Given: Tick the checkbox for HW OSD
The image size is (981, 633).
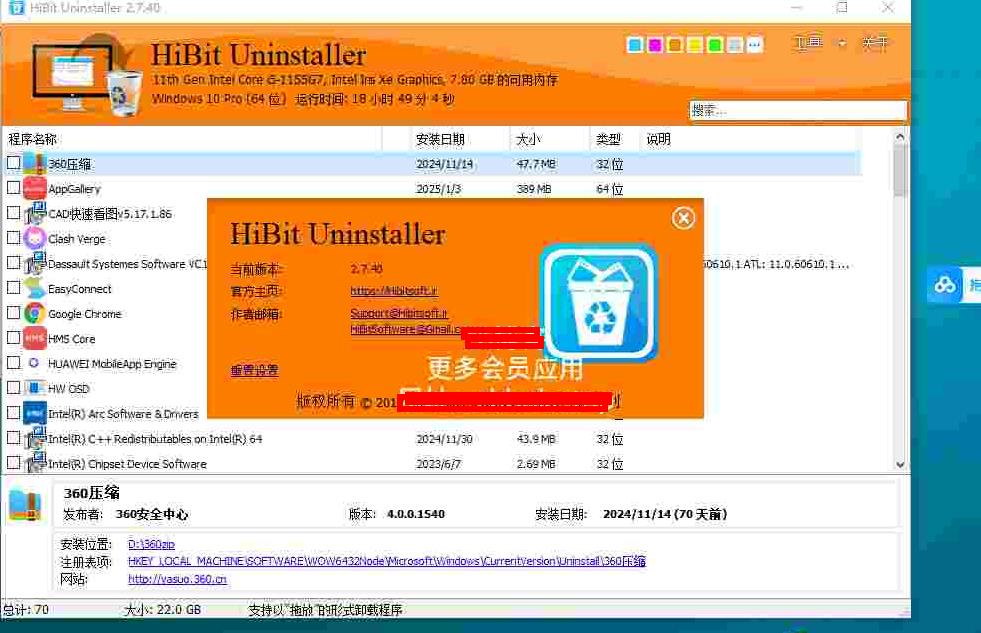Looking at the screenshot, I should click(x=13, y=388).
